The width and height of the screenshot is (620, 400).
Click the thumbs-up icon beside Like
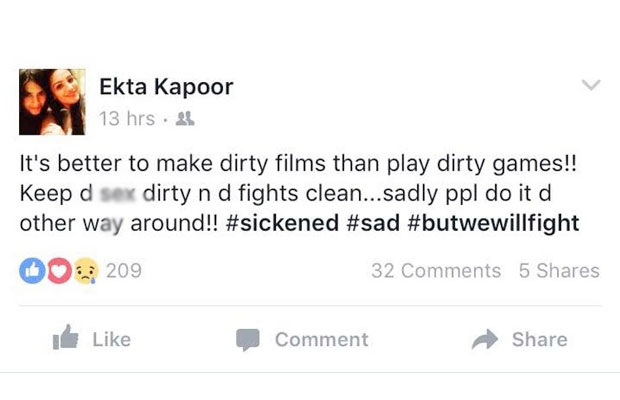(66, 339)
